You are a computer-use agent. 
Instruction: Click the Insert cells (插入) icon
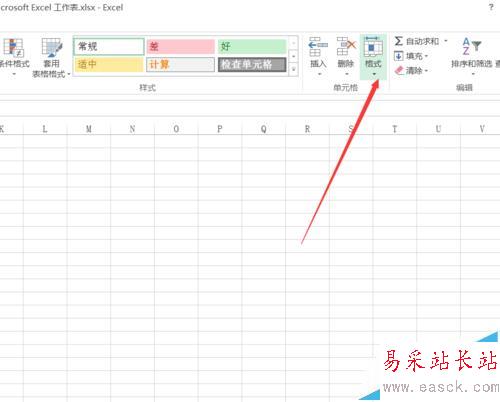(318, 47)
